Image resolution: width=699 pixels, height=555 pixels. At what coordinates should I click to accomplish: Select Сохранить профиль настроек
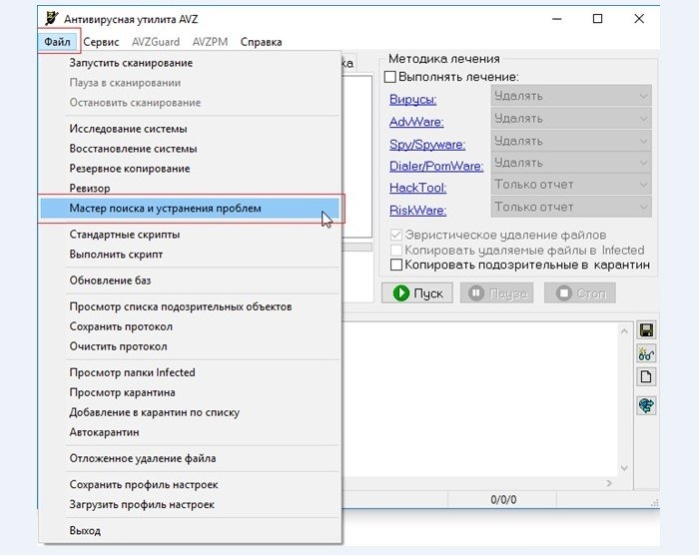click(x=190, y=485)
